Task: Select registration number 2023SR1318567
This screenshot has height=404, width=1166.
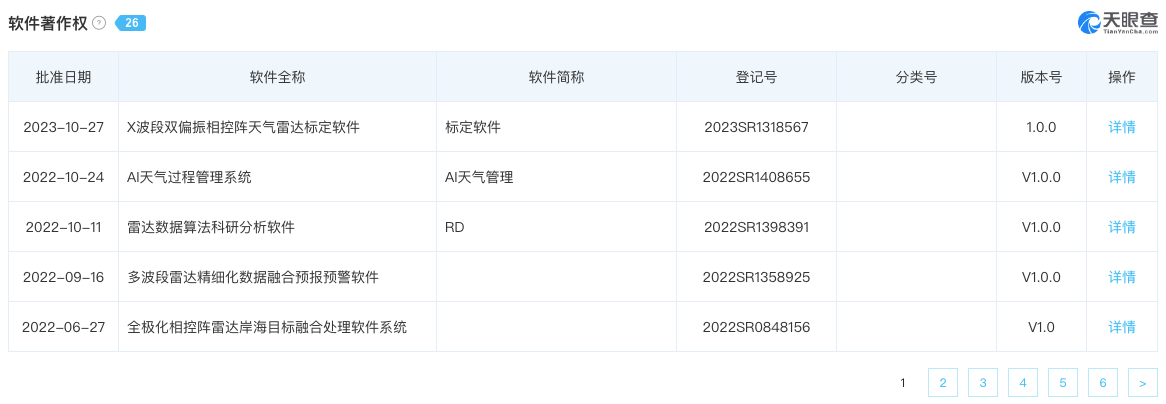Action: [x=756, y=127]
